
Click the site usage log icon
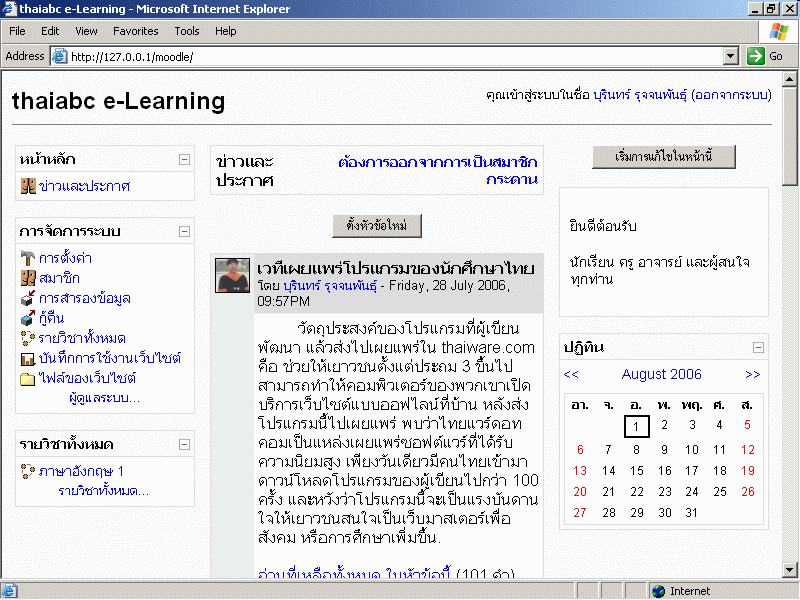tap(28, 358)
